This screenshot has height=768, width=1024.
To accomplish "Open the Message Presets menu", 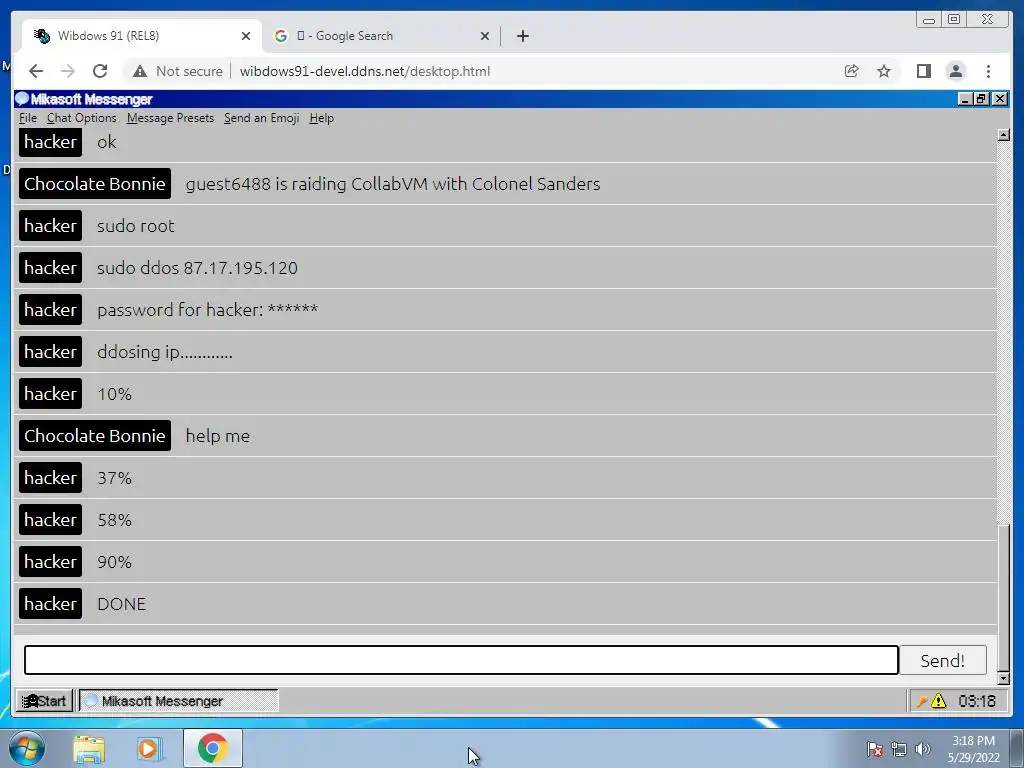I will point(170,118).
